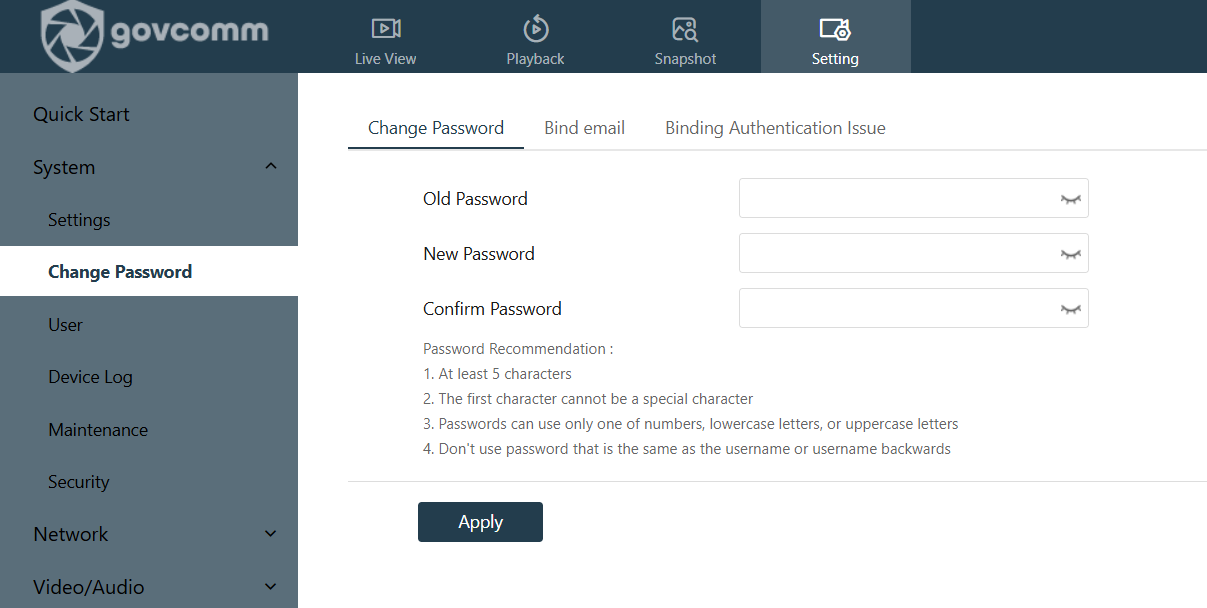Collapse the System section chevron
Viewport: 1207px width, 608px height.
(x=270, y=166)
